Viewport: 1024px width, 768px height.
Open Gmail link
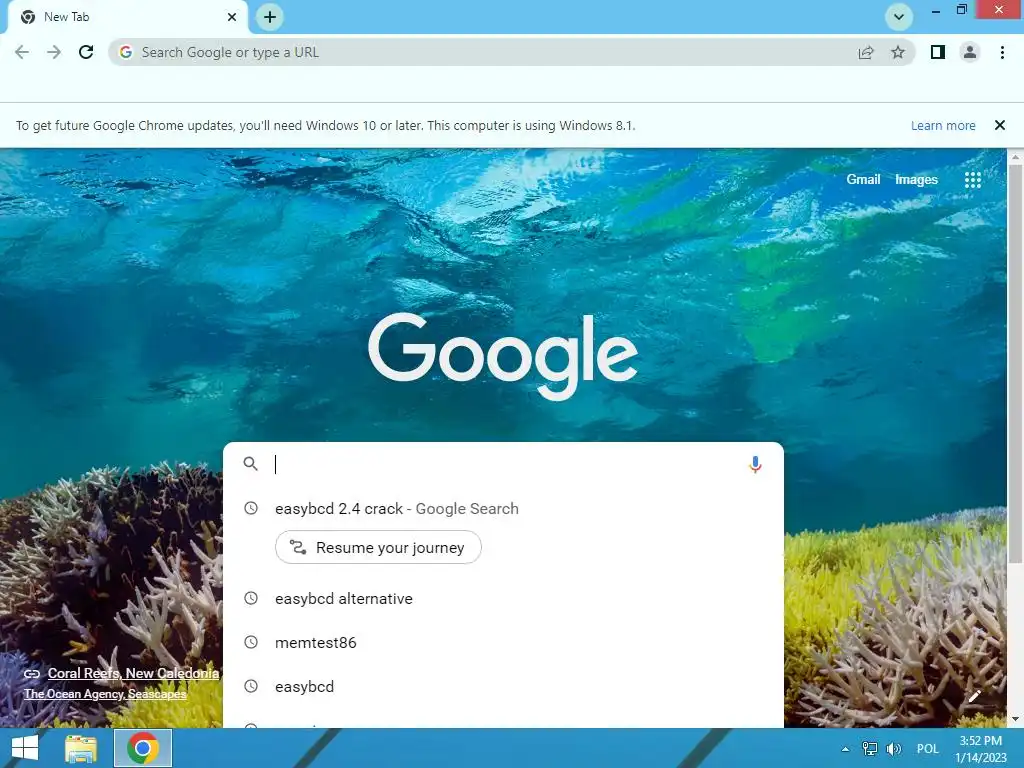tap(863, 179)
